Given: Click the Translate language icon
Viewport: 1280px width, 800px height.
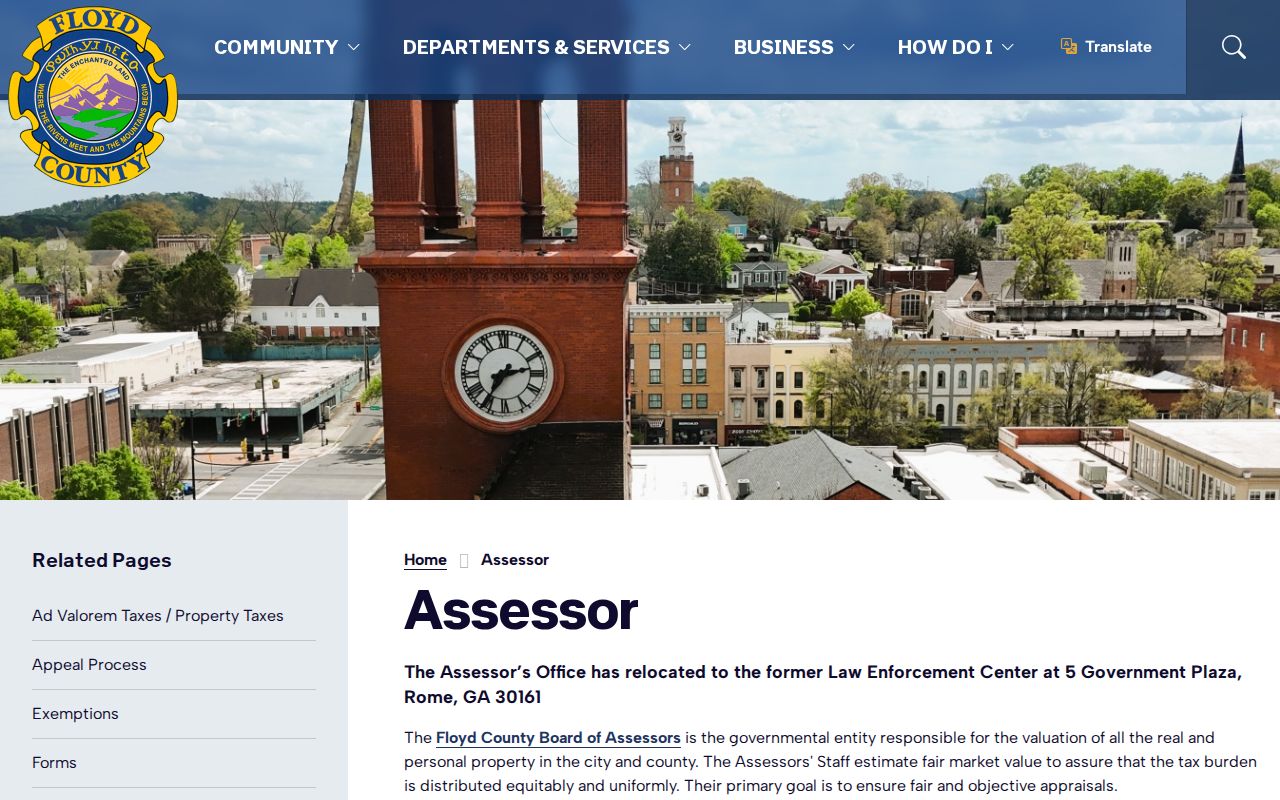Looking at the screenshot, I should [1069, 46].
